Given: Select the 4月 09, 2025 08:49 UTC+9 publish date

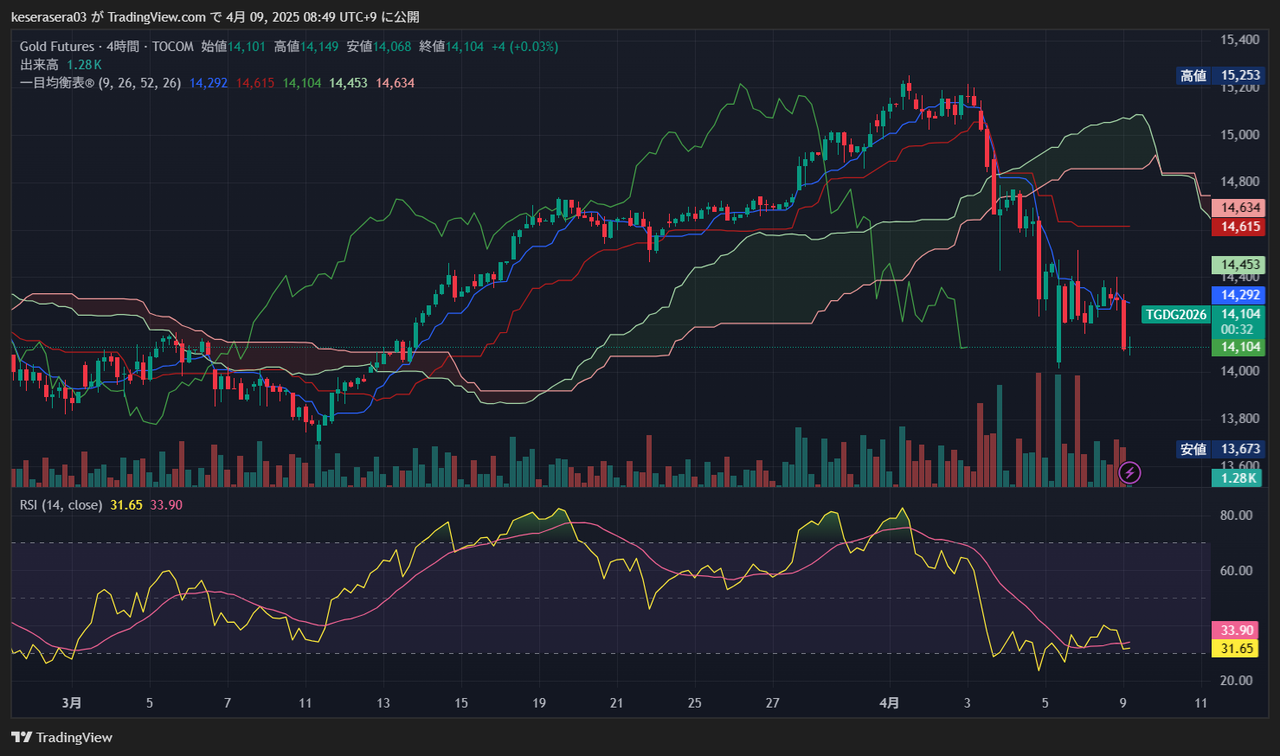Looking at the screenshot, I should [x=302, y=17].
